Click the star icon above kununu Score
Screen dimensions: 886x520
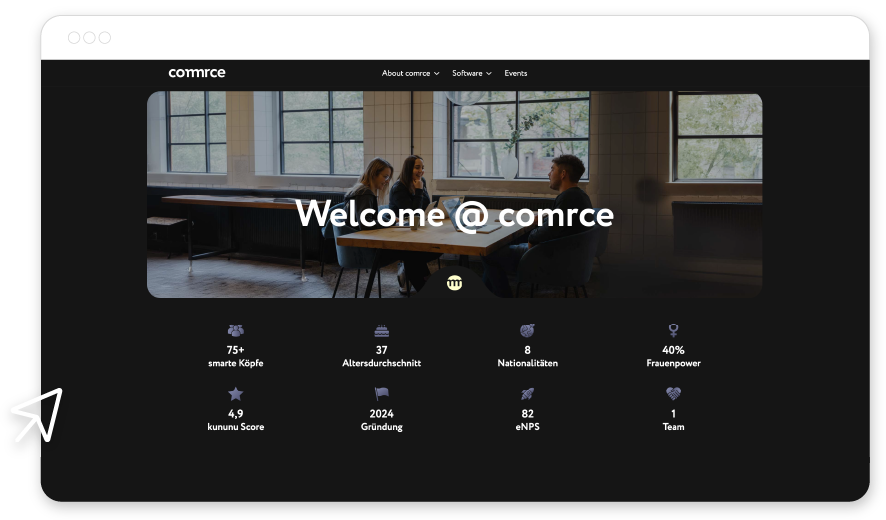coord(236,393)
